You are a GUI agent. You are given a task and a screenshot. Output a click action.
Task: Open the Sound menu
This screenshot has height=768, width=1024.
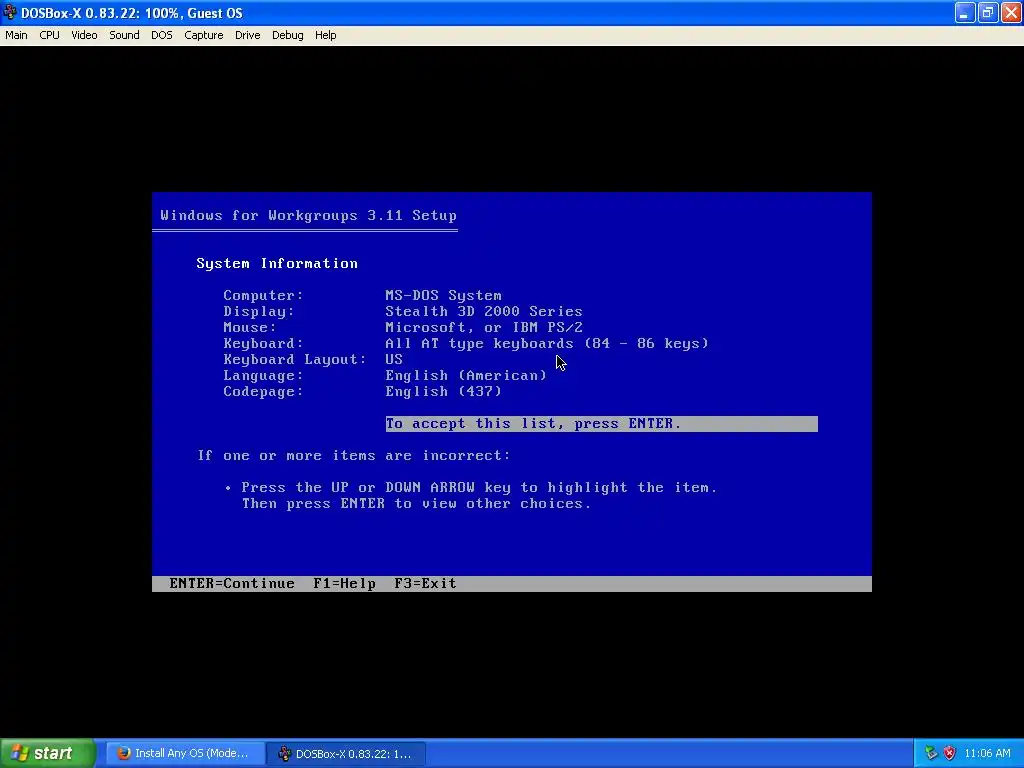(124, 35)
